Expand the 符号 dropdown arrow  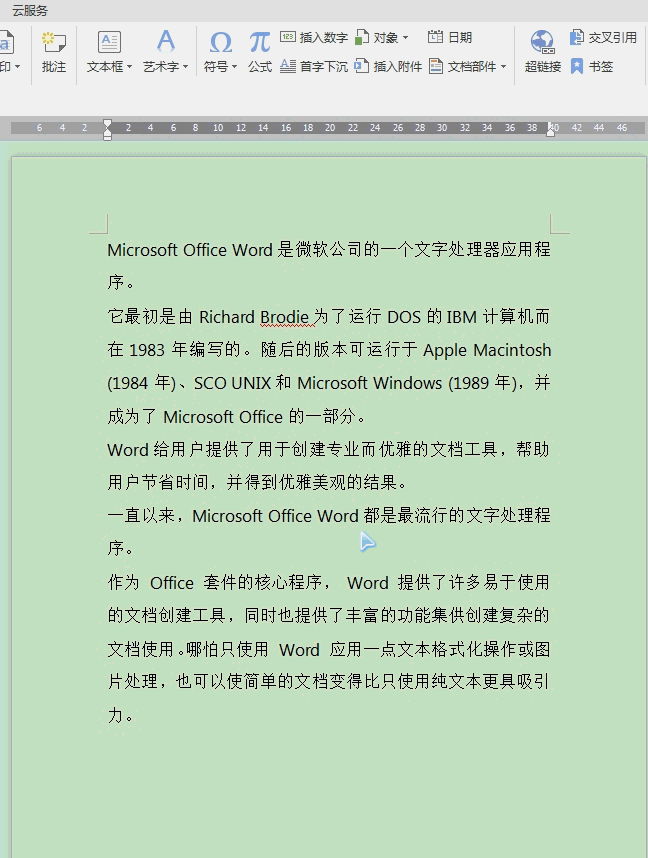point(234,67)
